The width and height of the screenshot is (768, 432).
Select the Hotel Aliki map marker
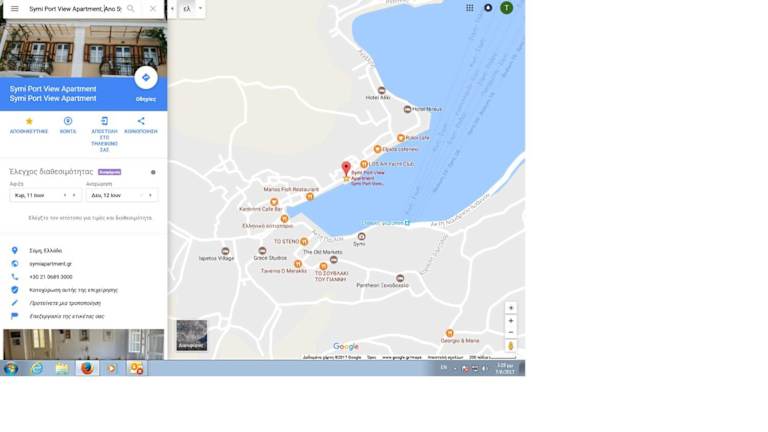(382, 91)
